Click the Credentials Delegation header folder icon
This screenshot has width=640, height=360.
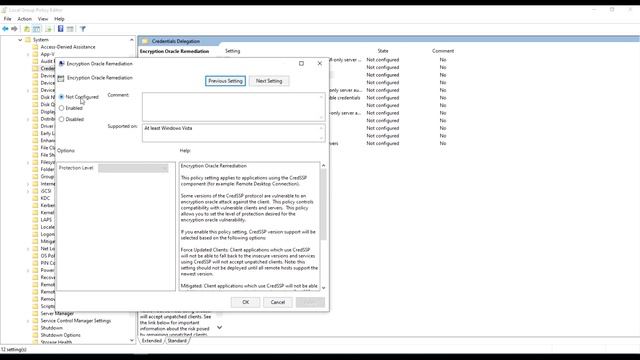pyautogui.click(x=145, y=41)
